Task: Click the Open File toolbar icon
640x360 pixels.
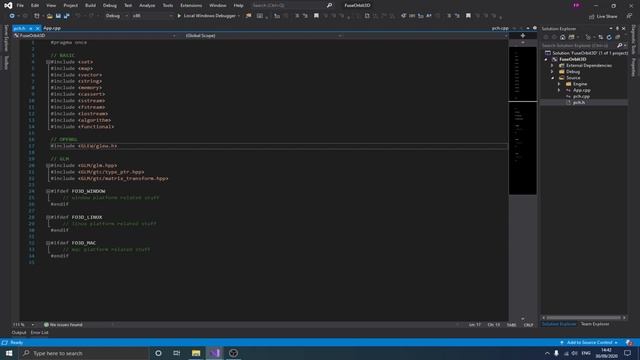Action: coord(49,16)
